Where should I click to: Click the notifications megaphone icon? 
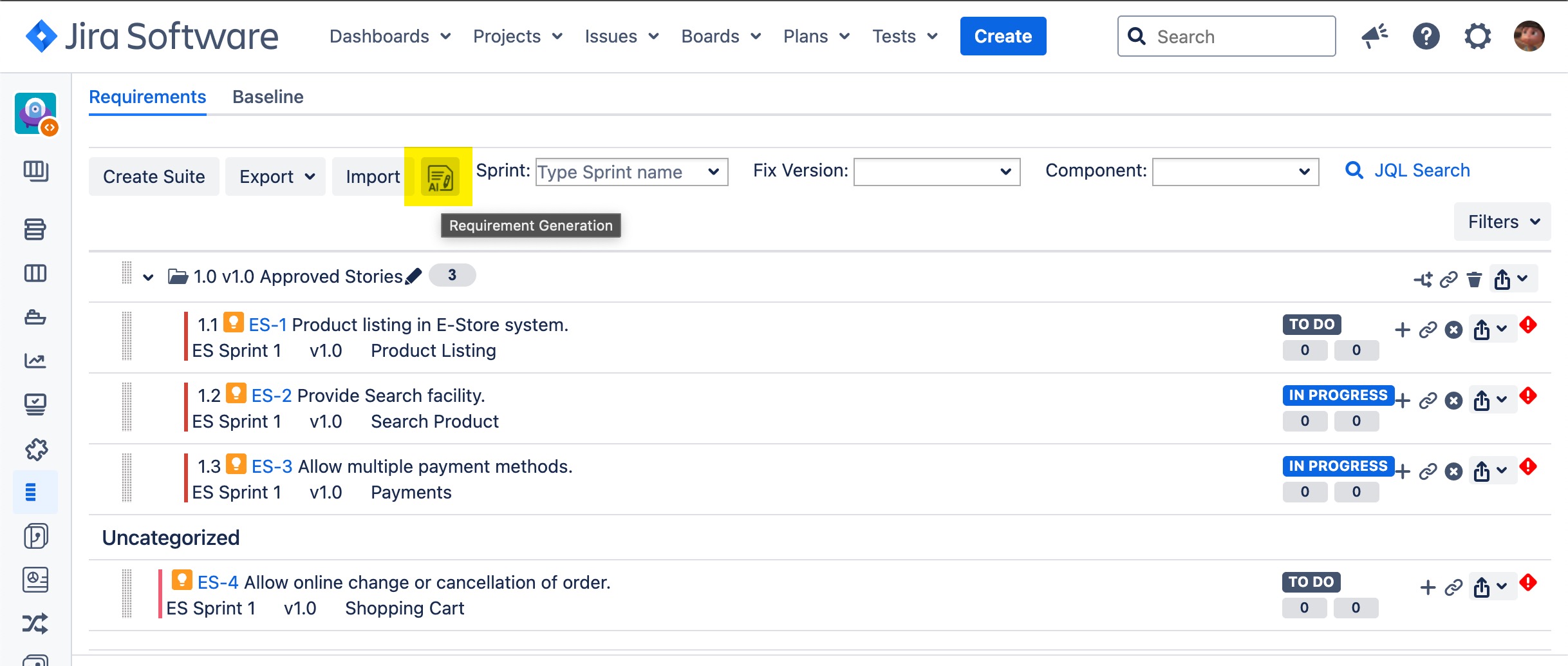pyautogui.click(x=1374, y=37)
